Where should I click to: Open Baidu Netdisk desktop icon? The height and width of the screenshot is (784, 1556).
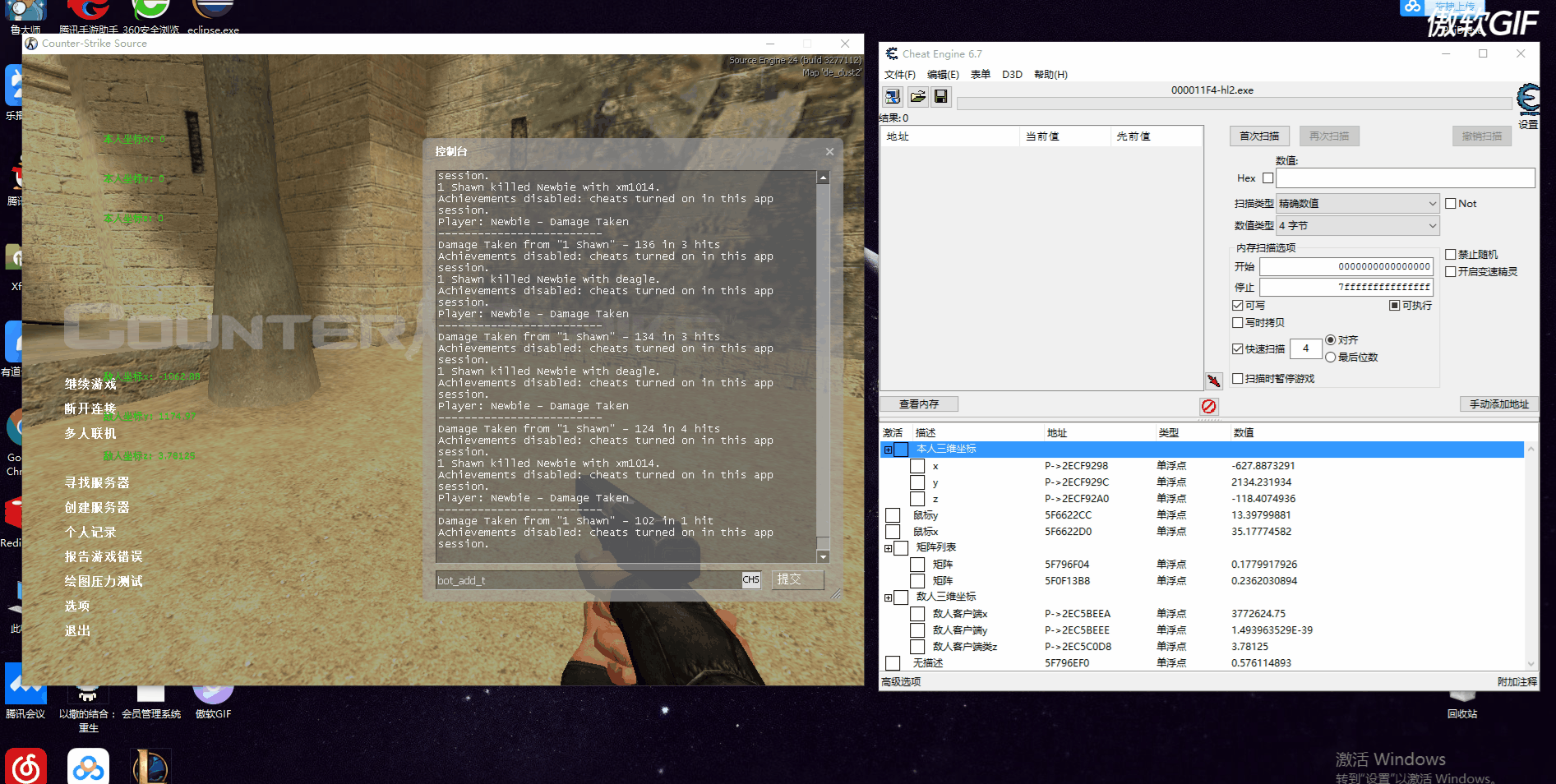(88, 766)
